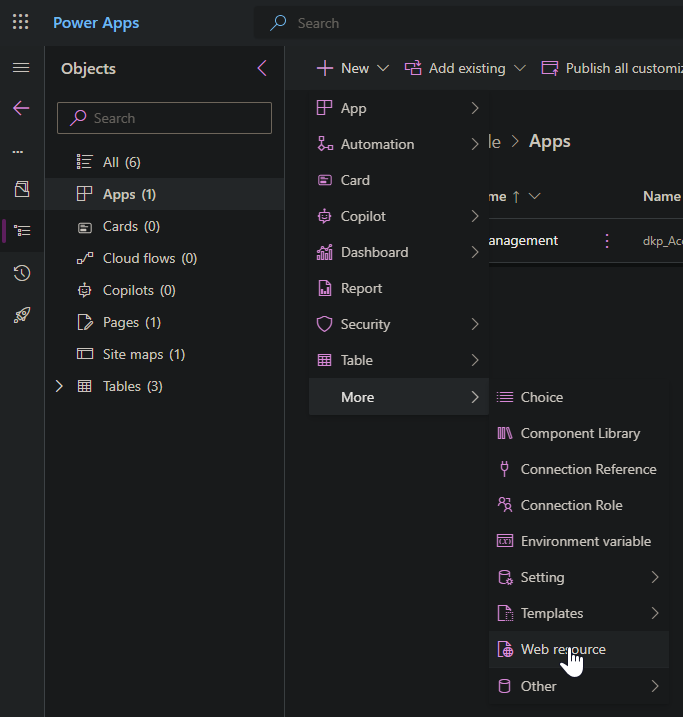
Task: Click the Connection Role people icon
Action: 505,505
